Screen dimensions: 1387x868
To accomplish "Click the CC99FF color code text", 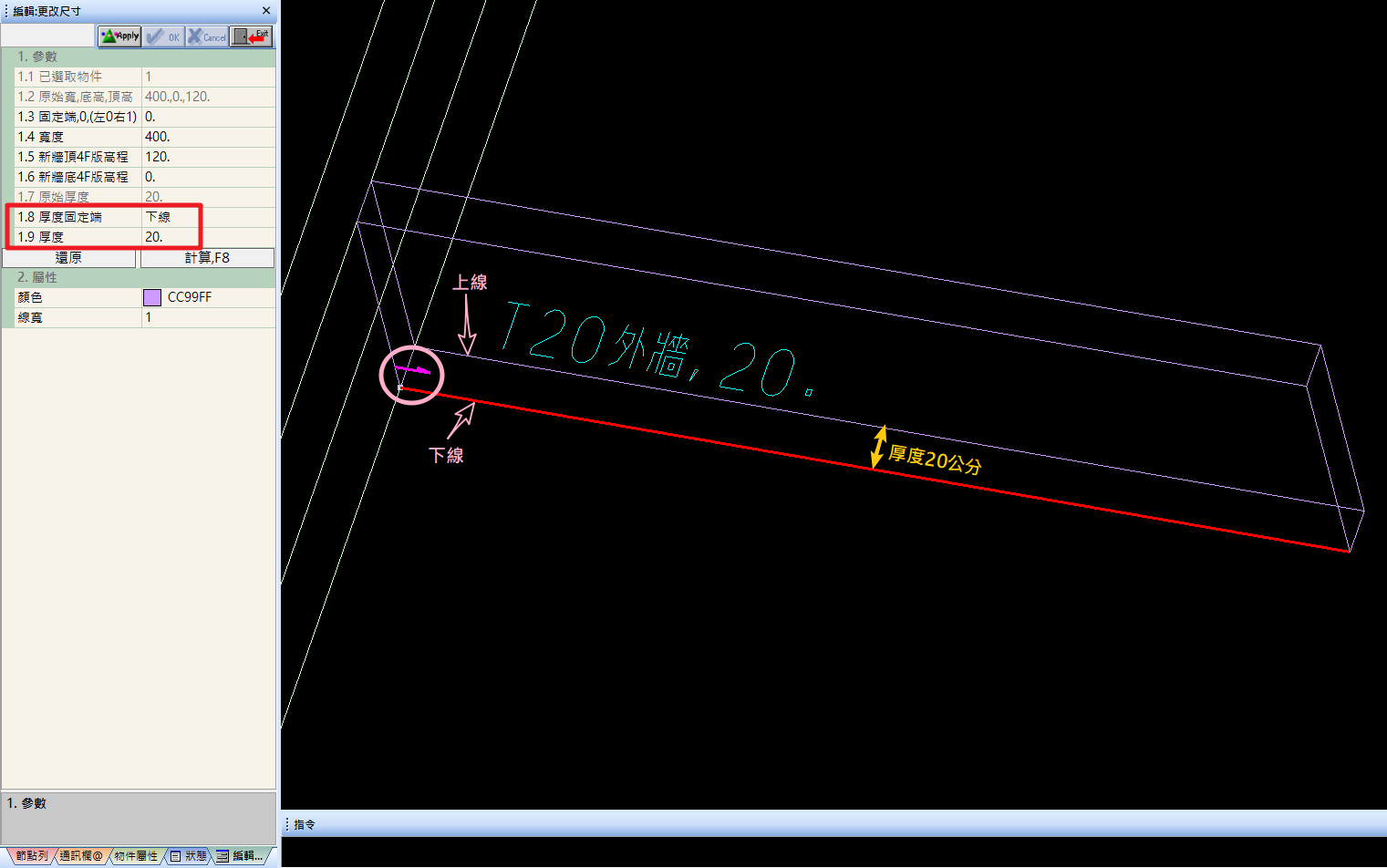I will [x=190, y=297].
